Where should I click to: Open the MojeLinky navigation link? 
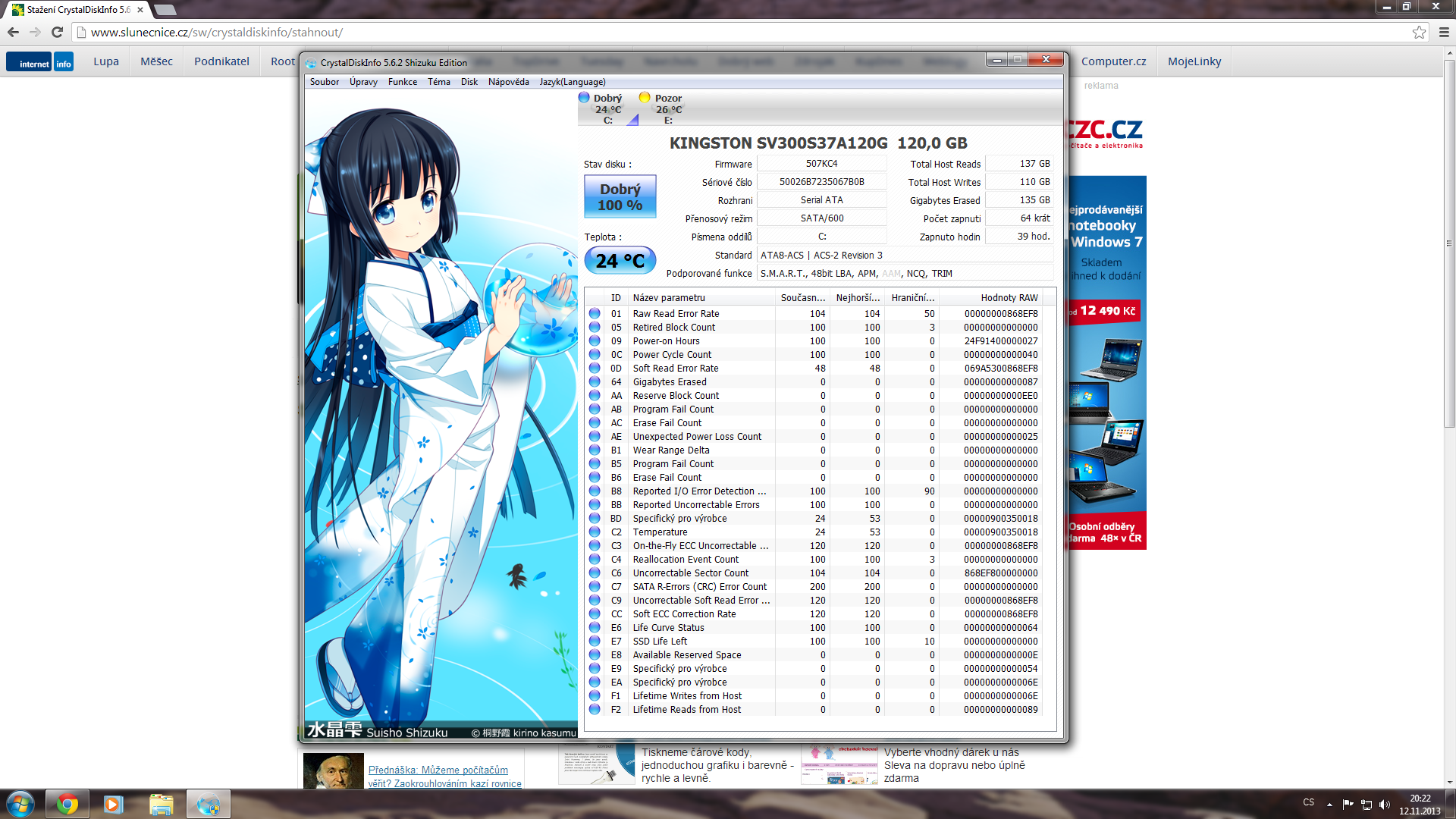1194,61
